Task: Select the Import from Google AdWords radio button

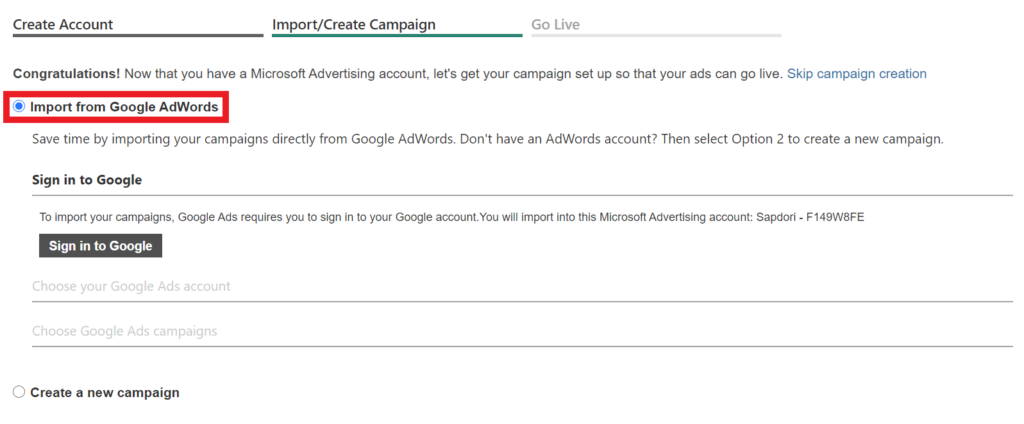Action: coord(19,106)
